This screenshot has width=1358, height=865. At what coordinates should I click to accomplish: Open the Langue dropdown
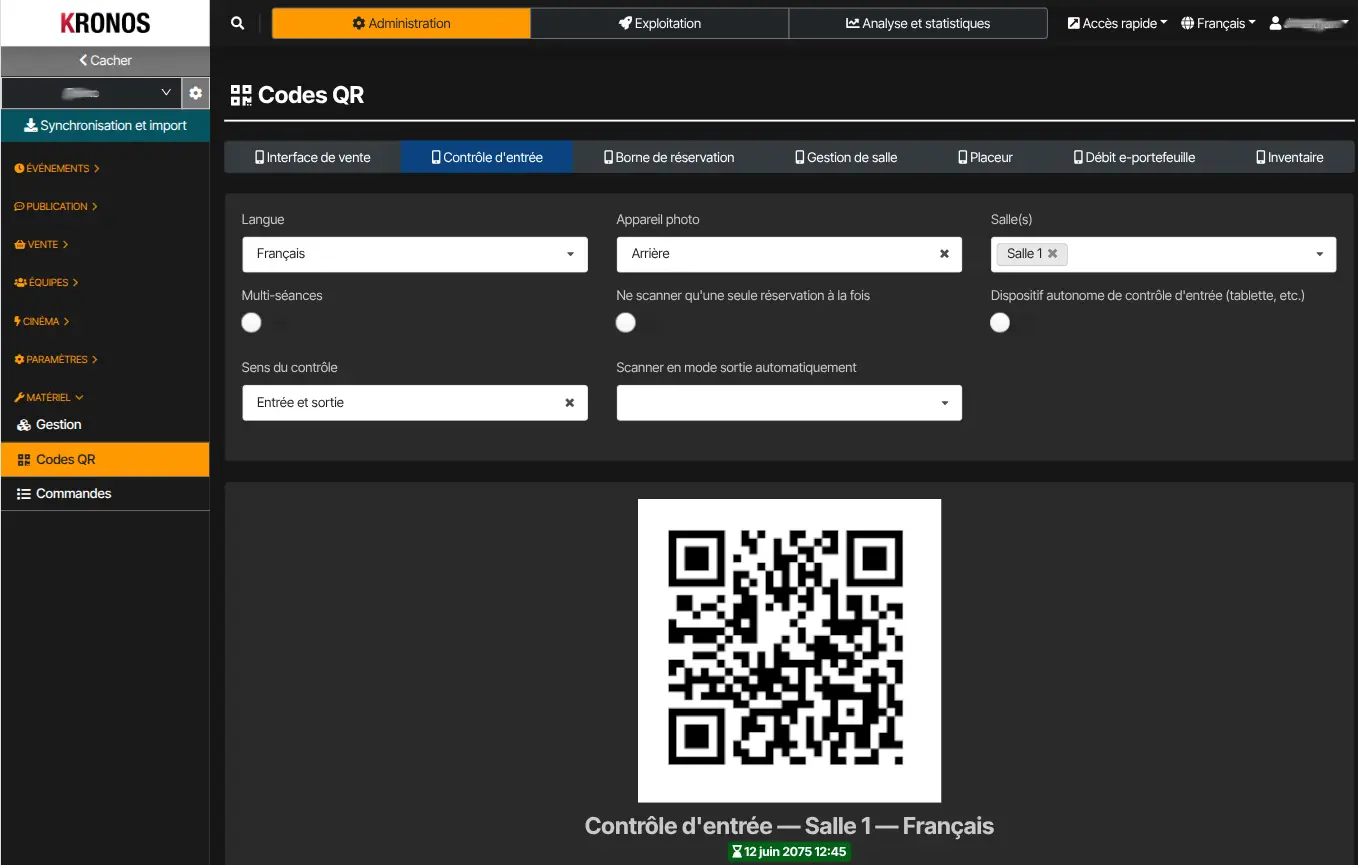click(x=415, y=254)
